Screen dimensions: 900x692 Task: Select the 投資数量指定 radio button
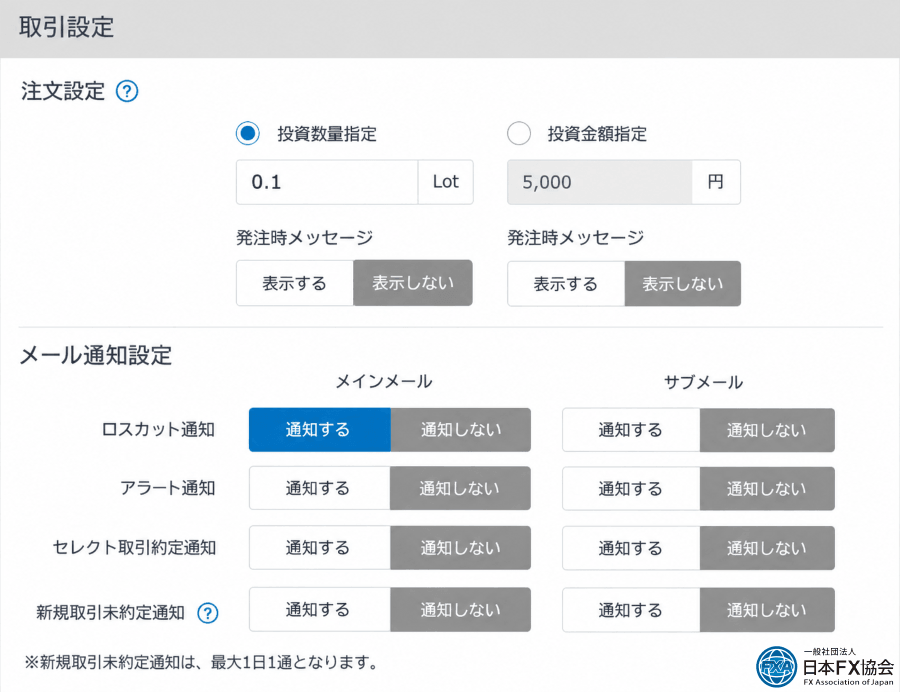(x=247, y=134)
